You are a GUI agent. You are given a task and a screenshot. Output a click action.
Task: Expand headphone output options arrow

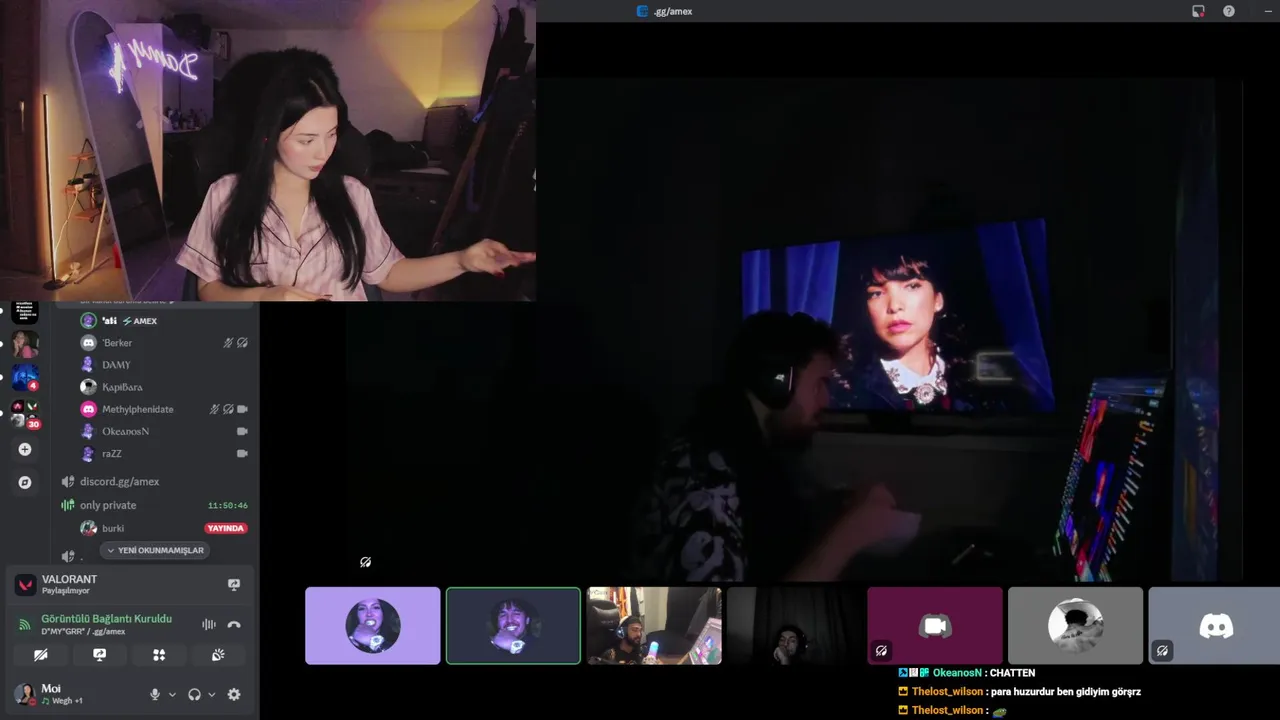pyautogui.click(x=211, y=694)
